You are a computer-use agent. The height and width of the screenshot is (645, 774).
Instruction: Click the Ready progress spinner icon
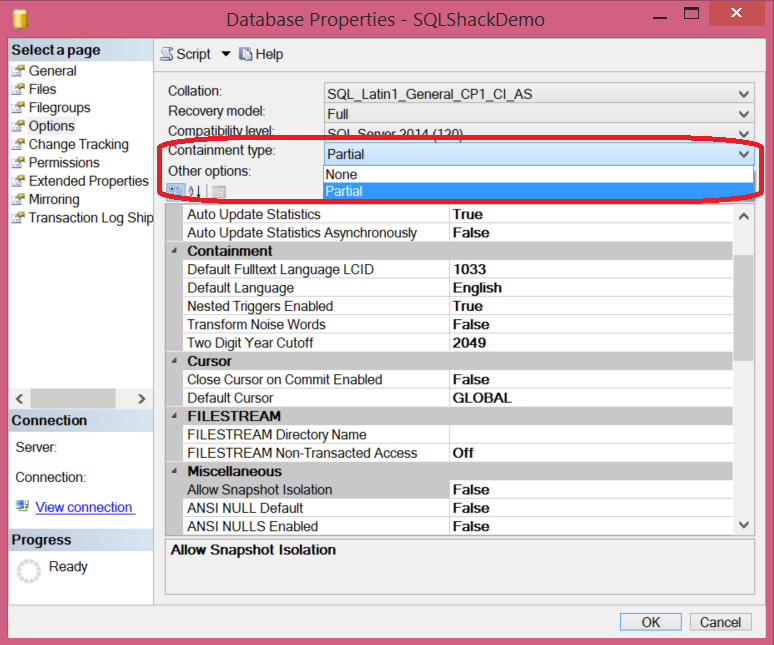29,571
